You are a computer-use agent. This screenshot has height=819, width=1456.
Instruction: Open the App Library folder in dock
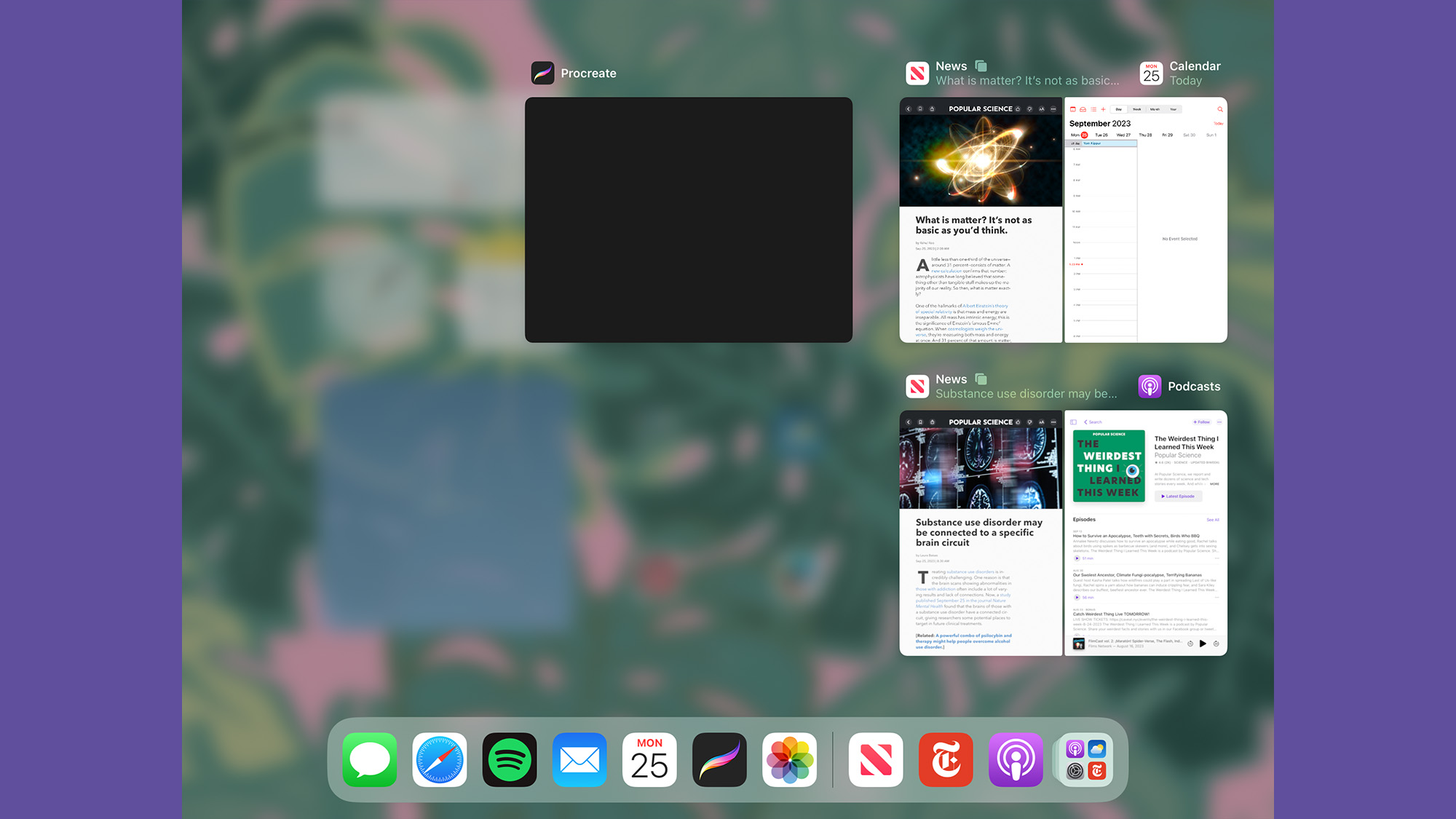(1085, 760)
